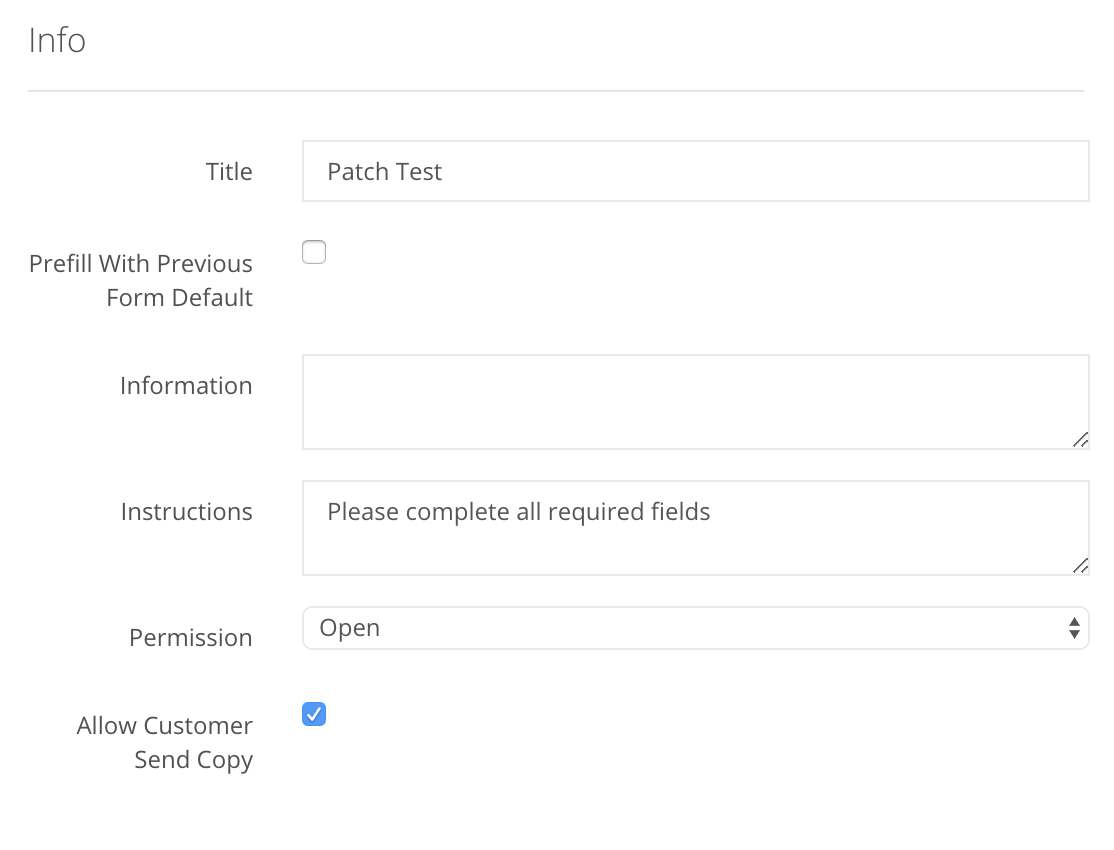Select the Title text reading Patch Test
This screenshot has width=1114, height=850.
pos(383,171)
